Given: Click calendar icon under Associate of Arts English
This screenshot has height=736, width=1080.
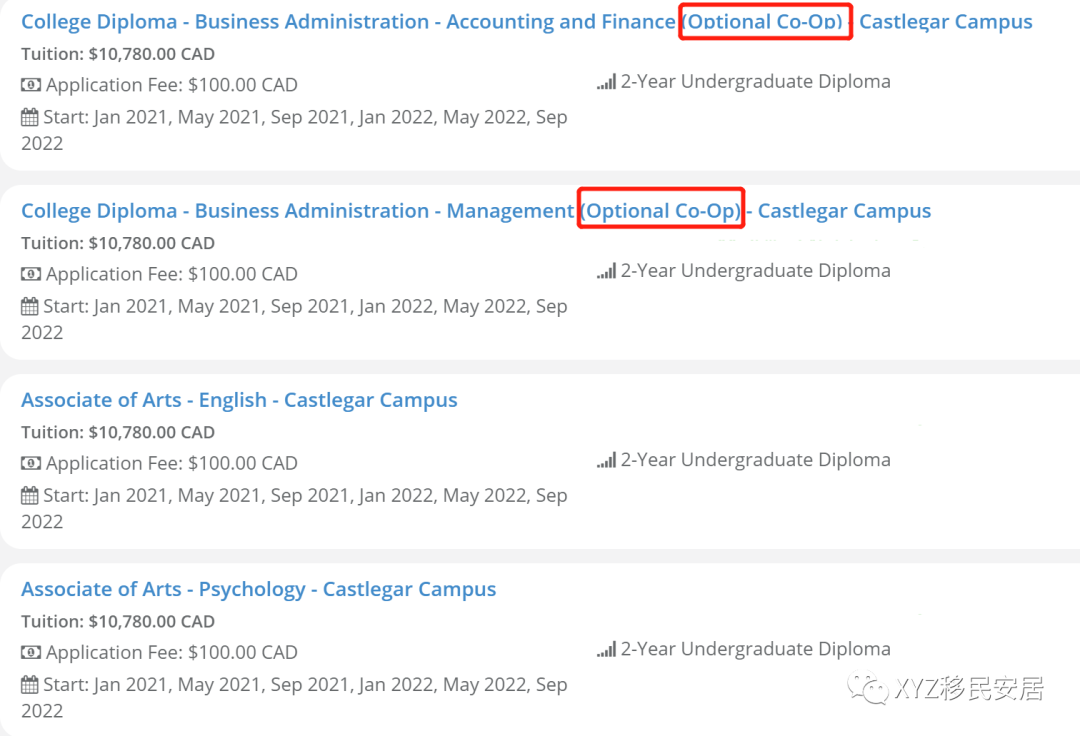Looking at the screenshot, I should tap(30, 495).
